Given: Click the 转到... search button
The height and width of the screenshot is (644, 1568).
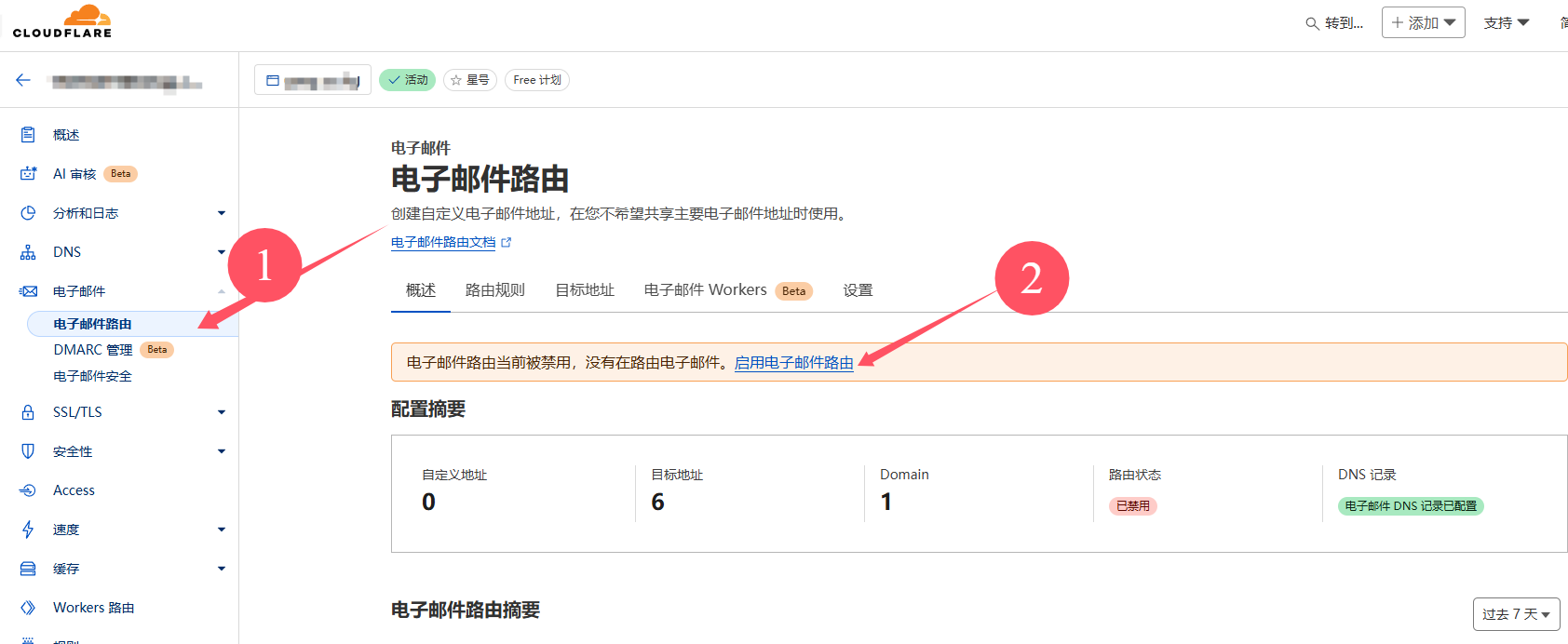Looking at the screenshot, I should (1334, 23).
